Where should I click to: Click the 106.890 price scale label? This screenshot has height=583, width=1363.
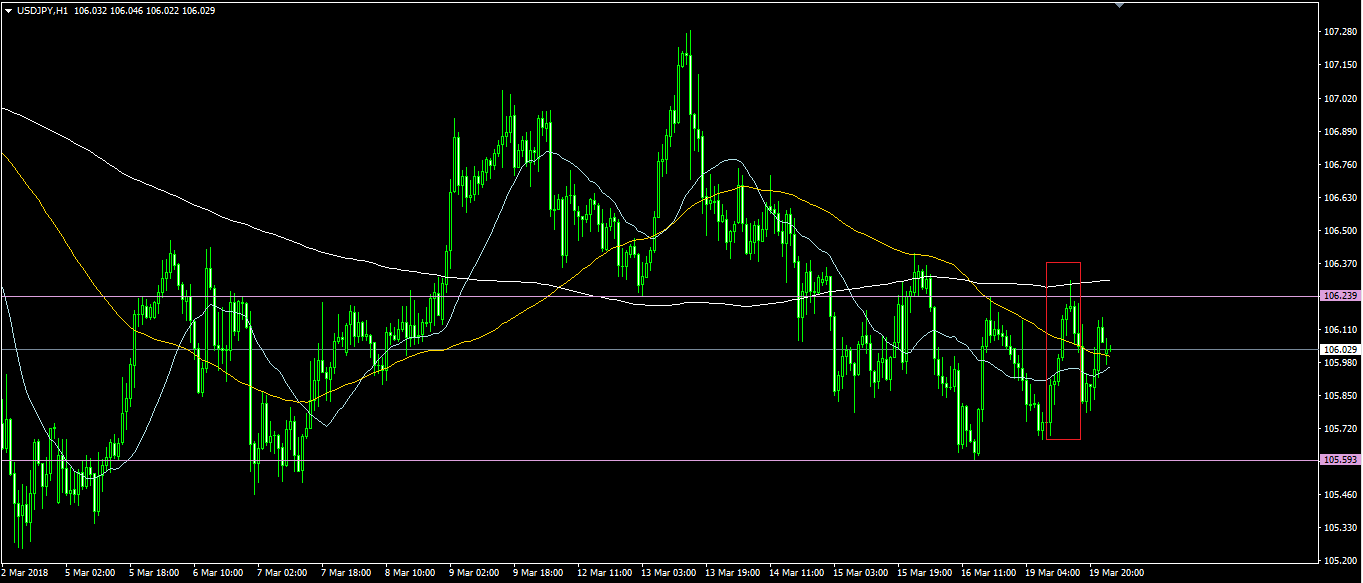coord(1339,131)
